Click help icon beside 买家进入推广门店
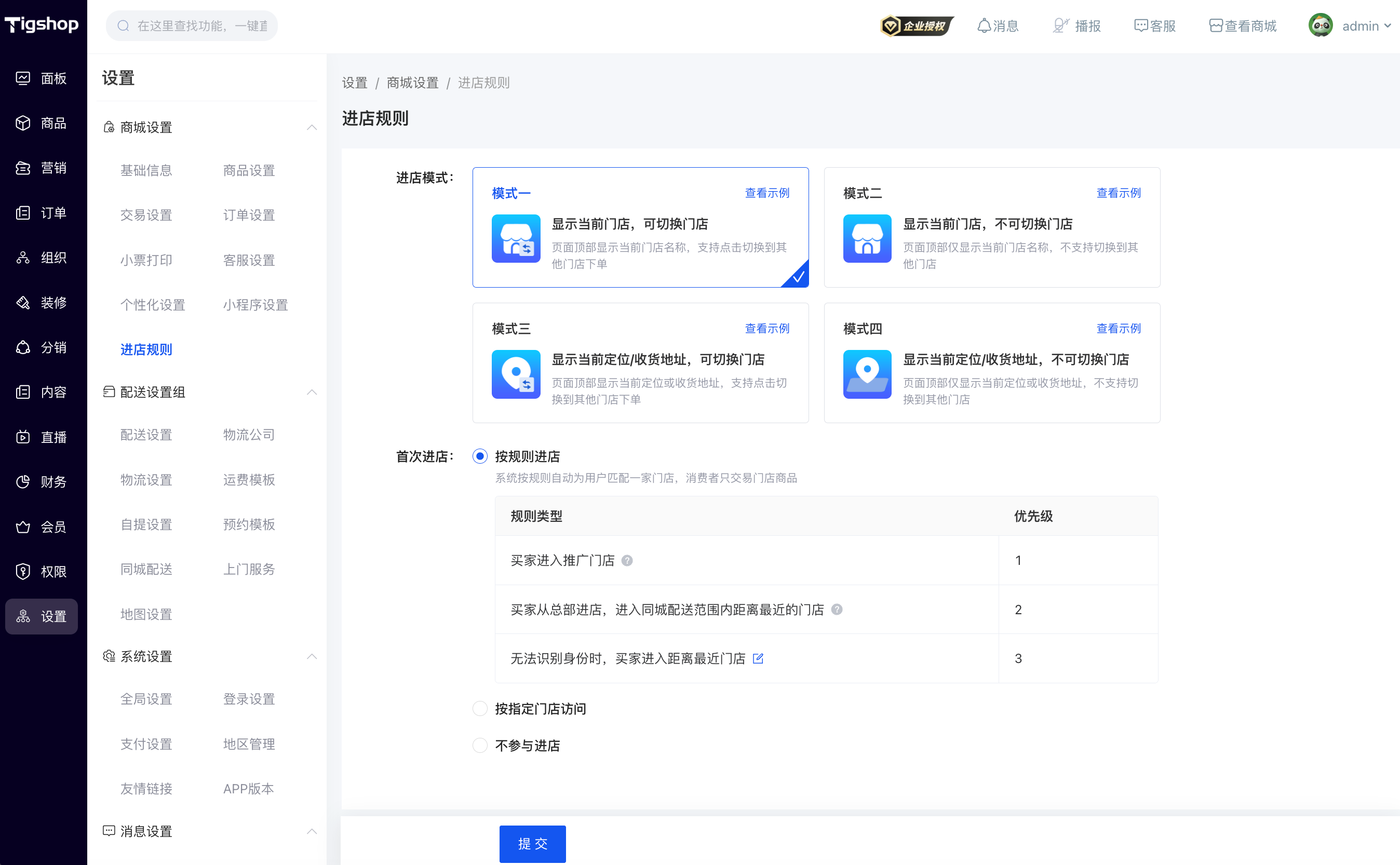1400x865 pixels. click(x=627, y=561)
